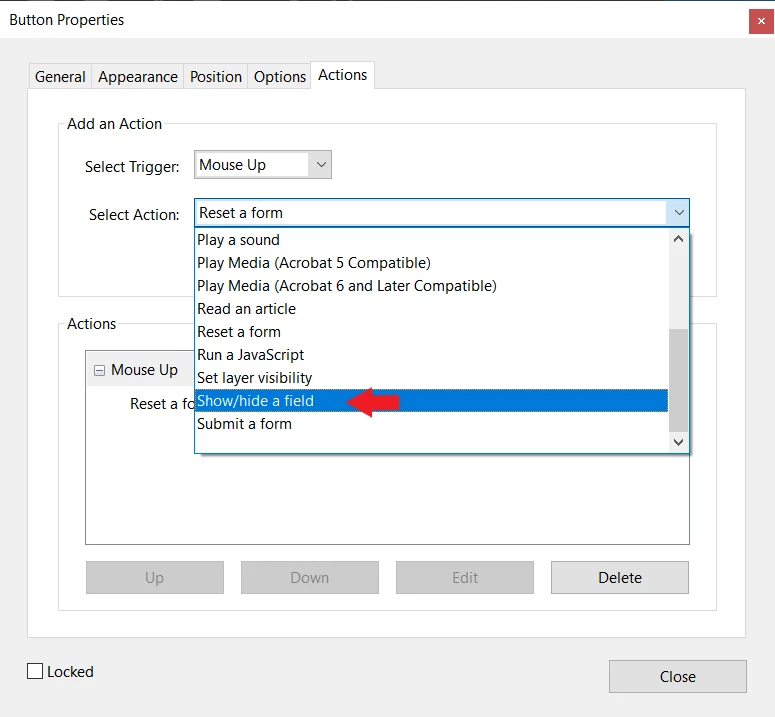Close the Button Properties dialog window

coord(761,21)
